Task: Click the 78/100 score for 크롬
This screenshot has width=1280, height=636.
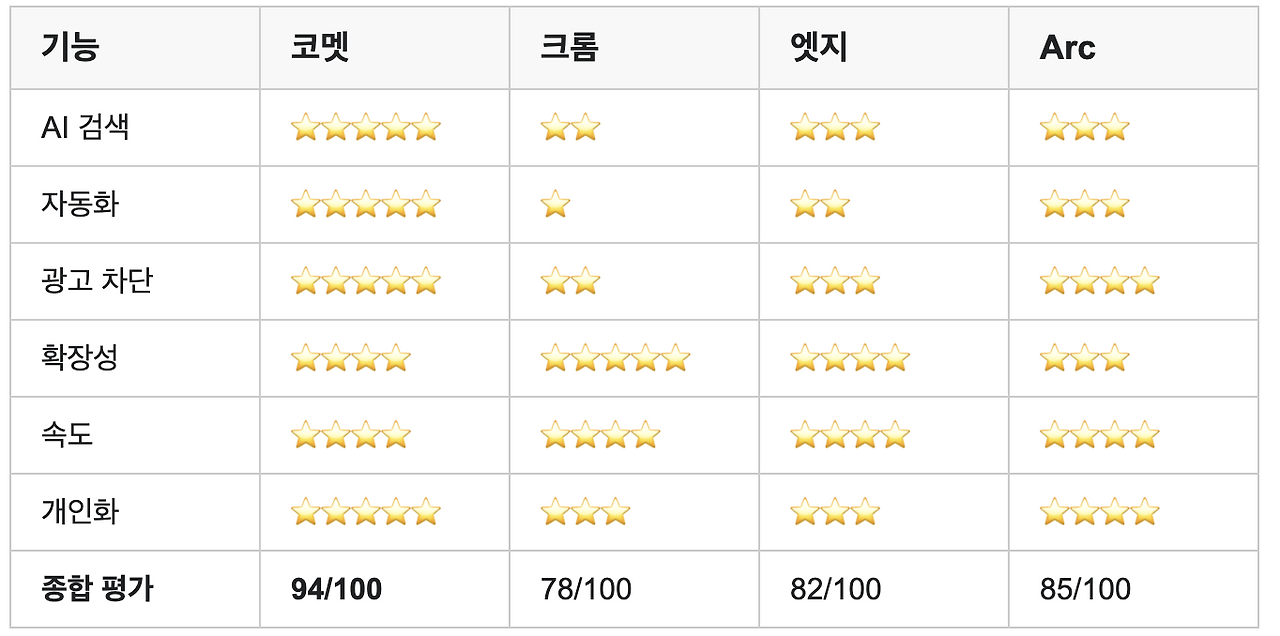Action: point(586,589)
